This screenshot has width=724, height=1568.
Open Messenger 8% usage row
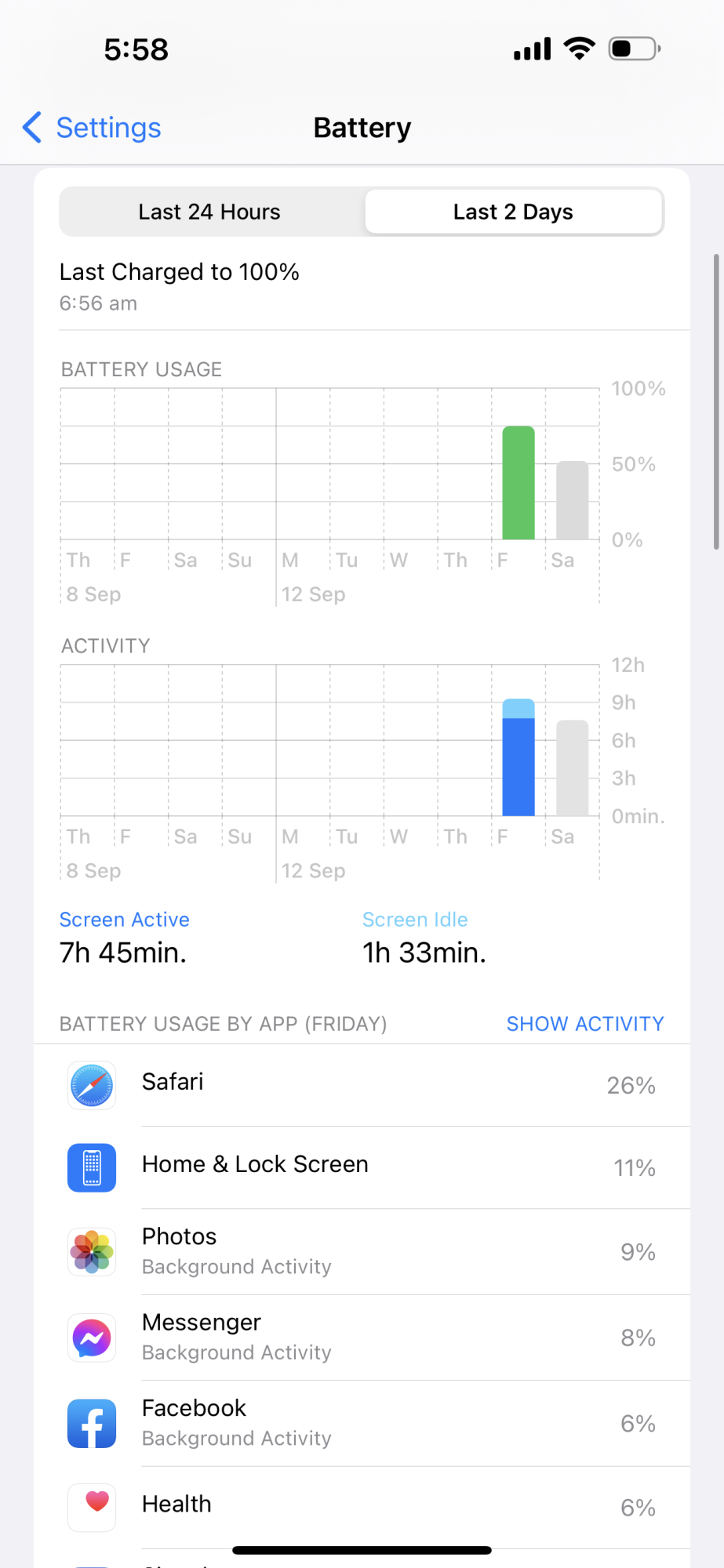click(362, 1338)
